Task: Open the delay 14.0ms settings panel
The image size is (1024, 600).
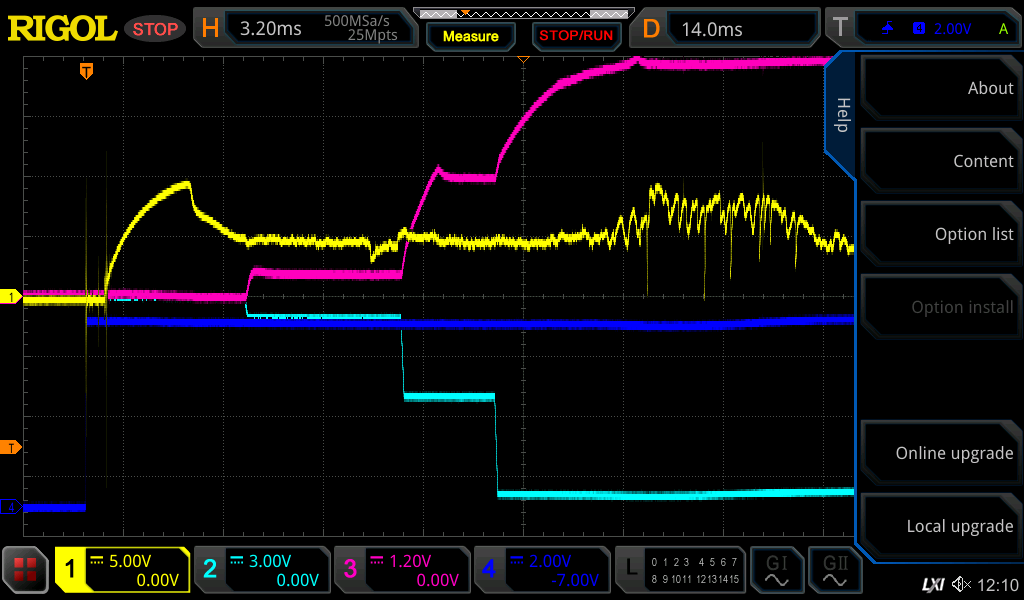Action: pos(728,28)
